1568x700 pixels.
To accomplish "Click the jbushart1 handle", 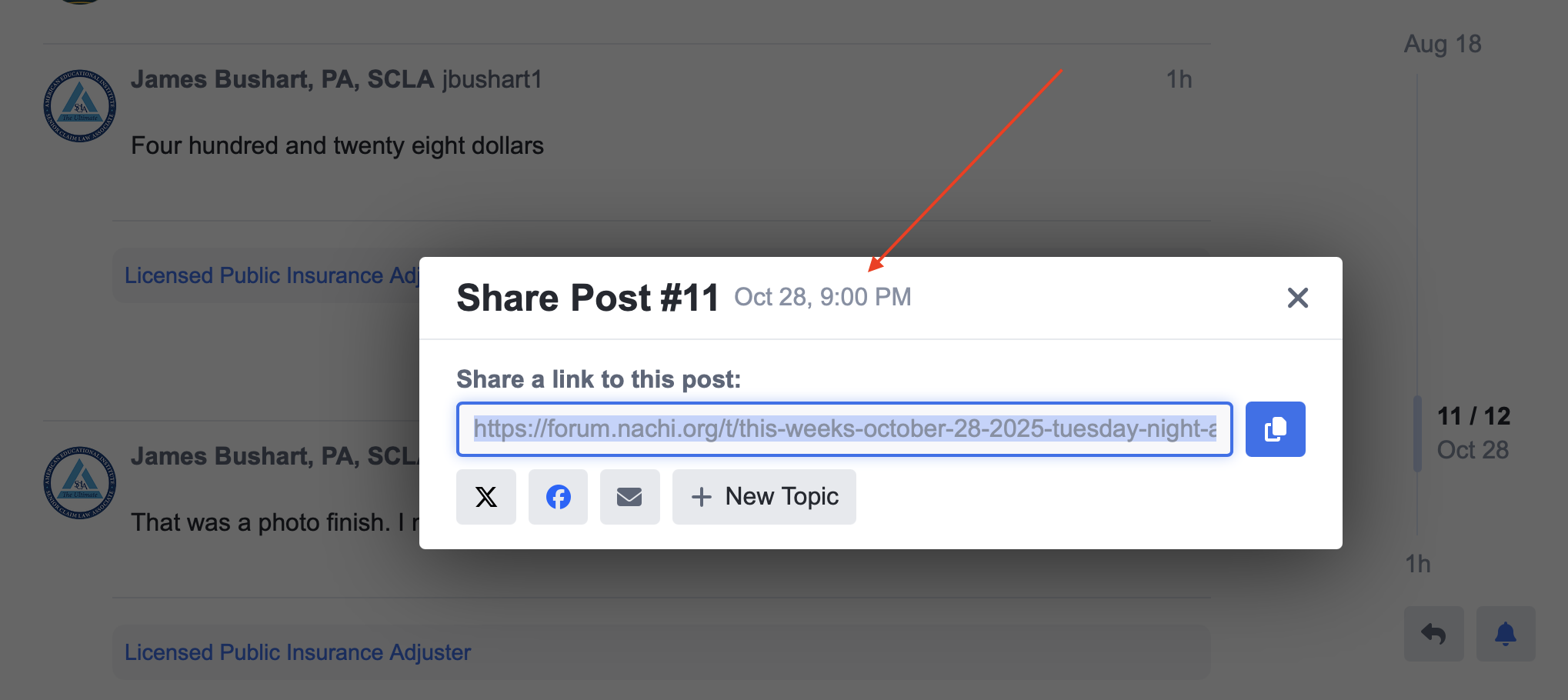I will pyautogui.click(x=492, y=79).
